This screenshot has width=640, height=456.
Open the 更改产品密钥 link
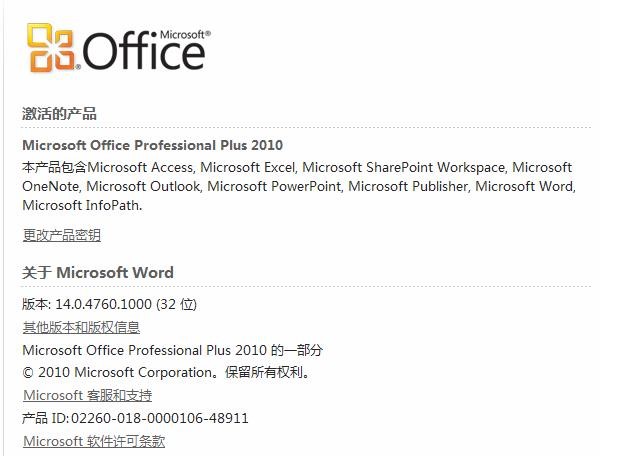pyautogui.click(x=62, y=235)
